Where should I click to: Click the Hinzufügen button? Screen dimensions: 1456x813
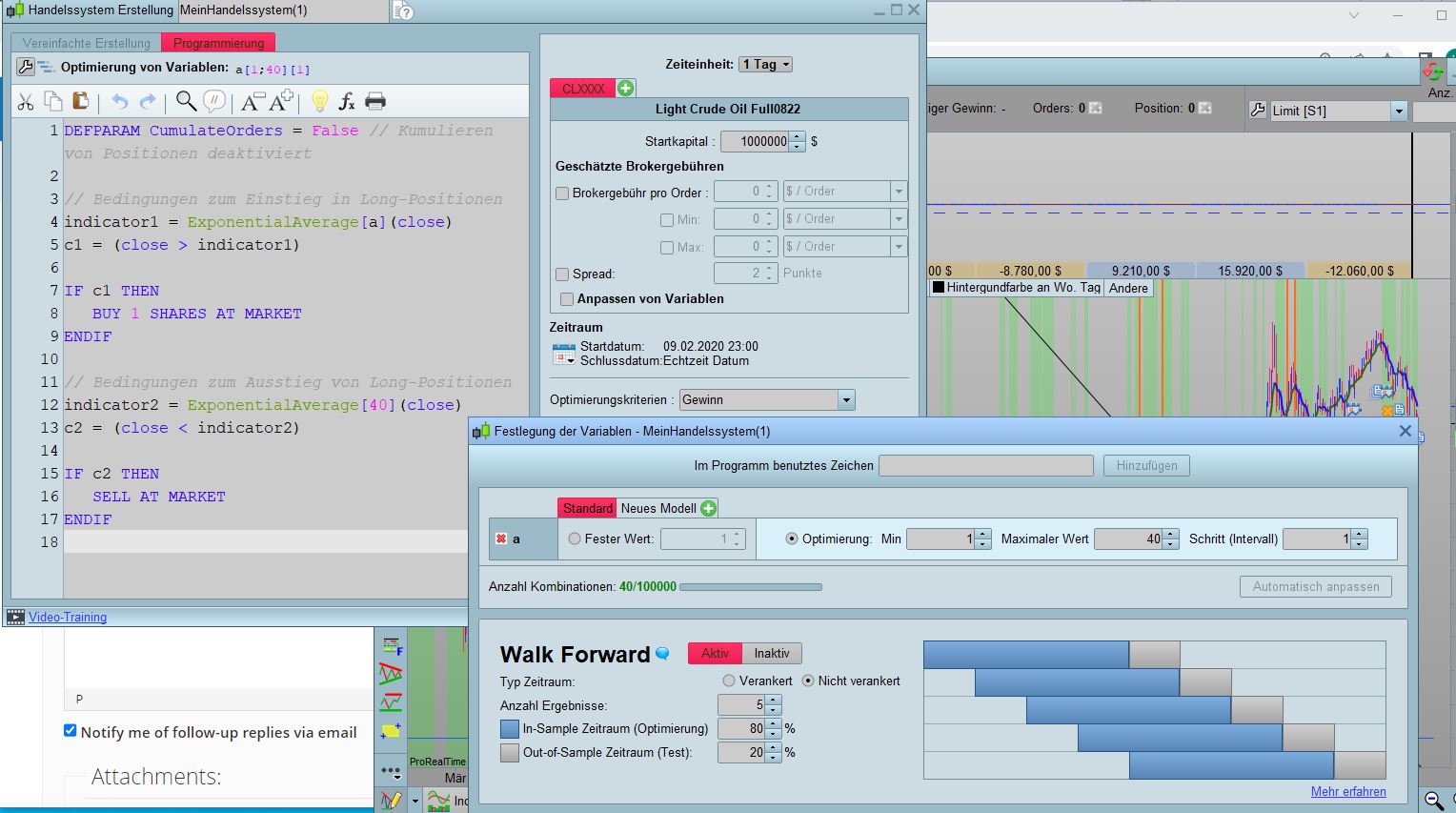click(x=1146, y=465)
